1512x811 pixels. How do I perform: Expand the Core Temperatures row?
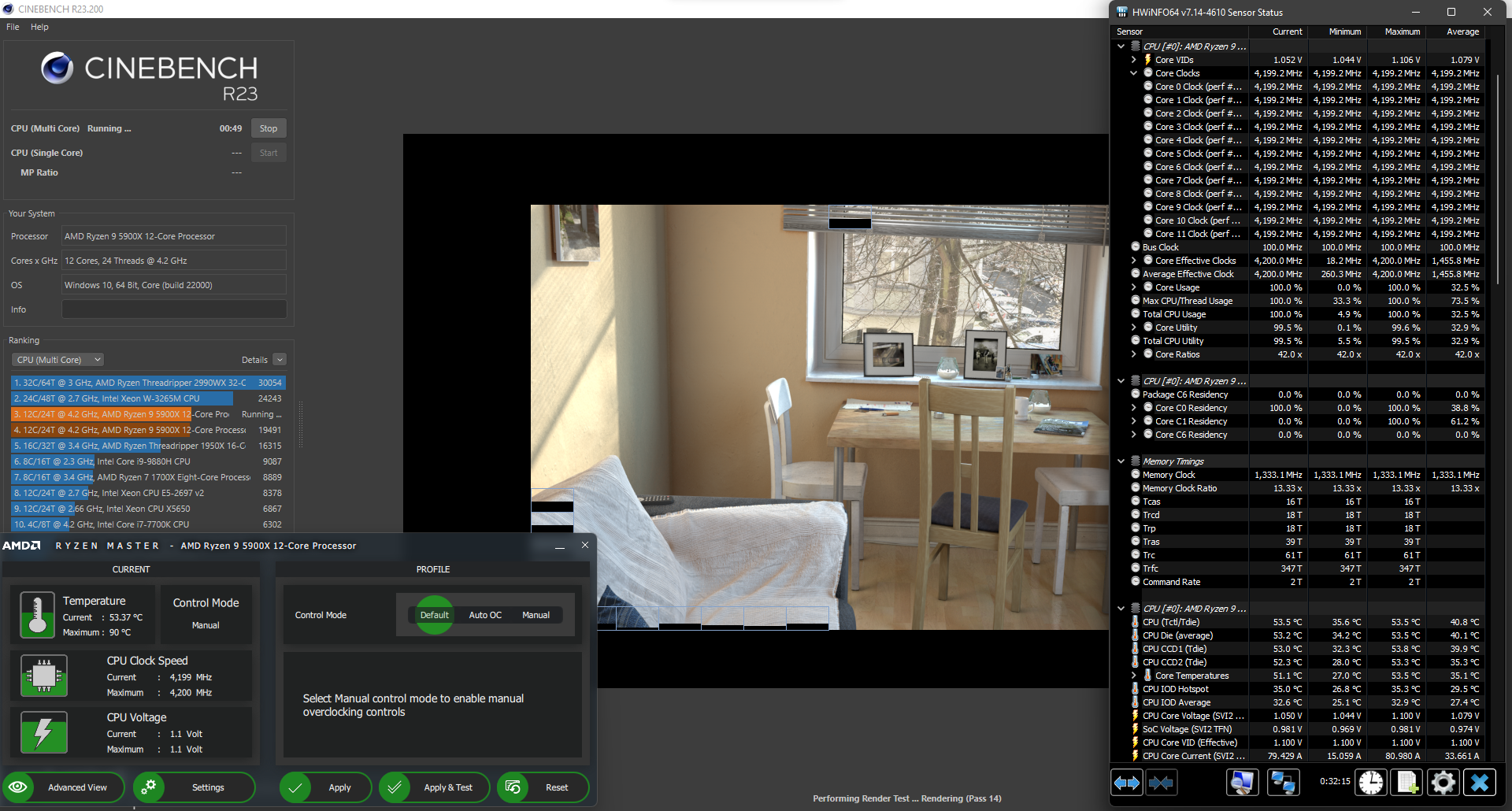(x=1134, y=676)
